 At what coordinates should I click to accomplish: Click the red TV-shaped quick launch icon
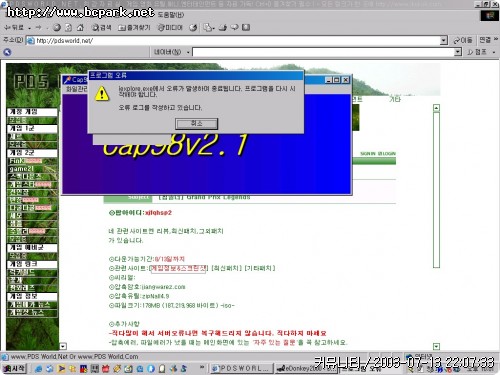(x=106, y=369)
